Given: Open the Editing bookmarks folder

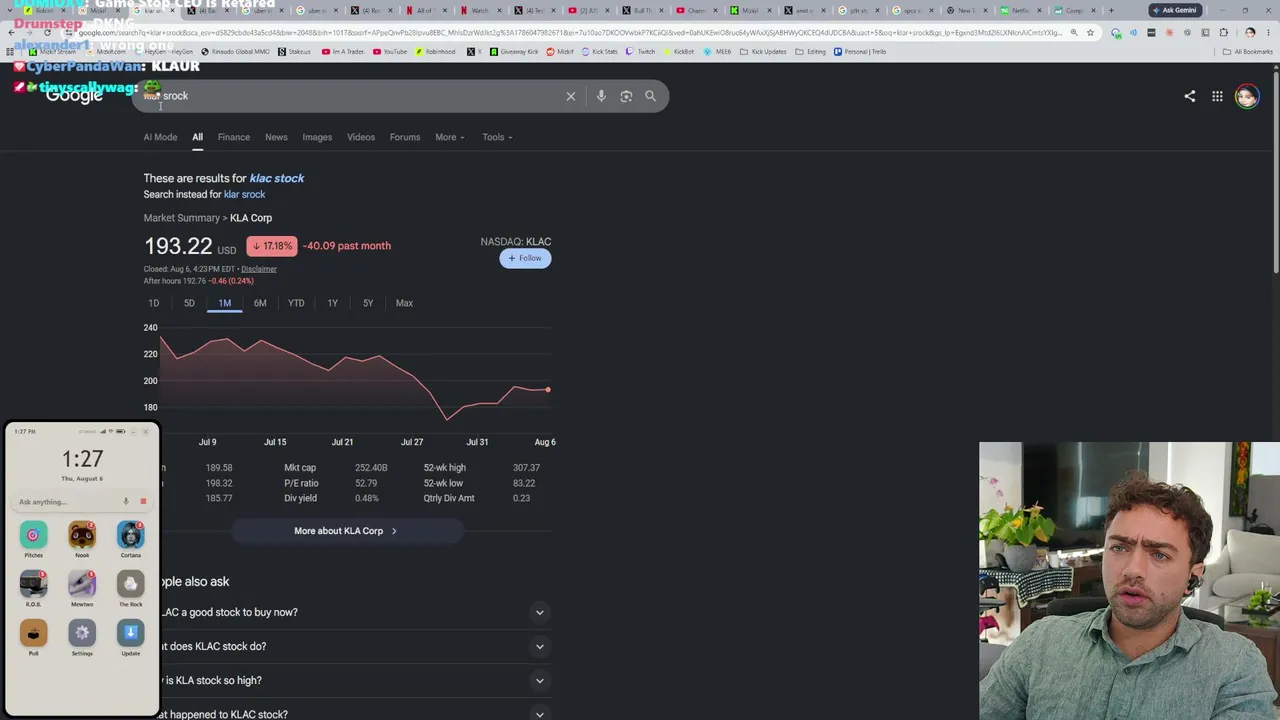Looking at the screenshot, I should click(x=811, y=52).
